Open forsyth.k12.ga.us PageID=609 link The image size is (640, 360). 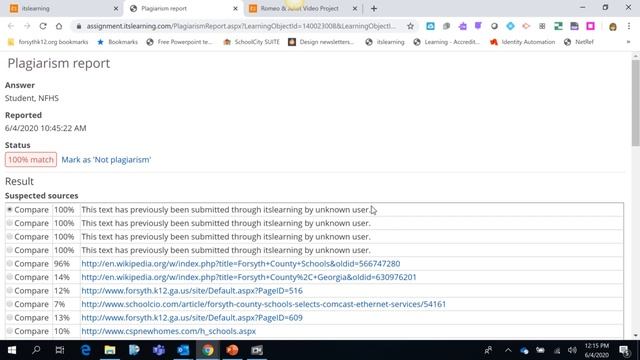(x=192, y=318)
